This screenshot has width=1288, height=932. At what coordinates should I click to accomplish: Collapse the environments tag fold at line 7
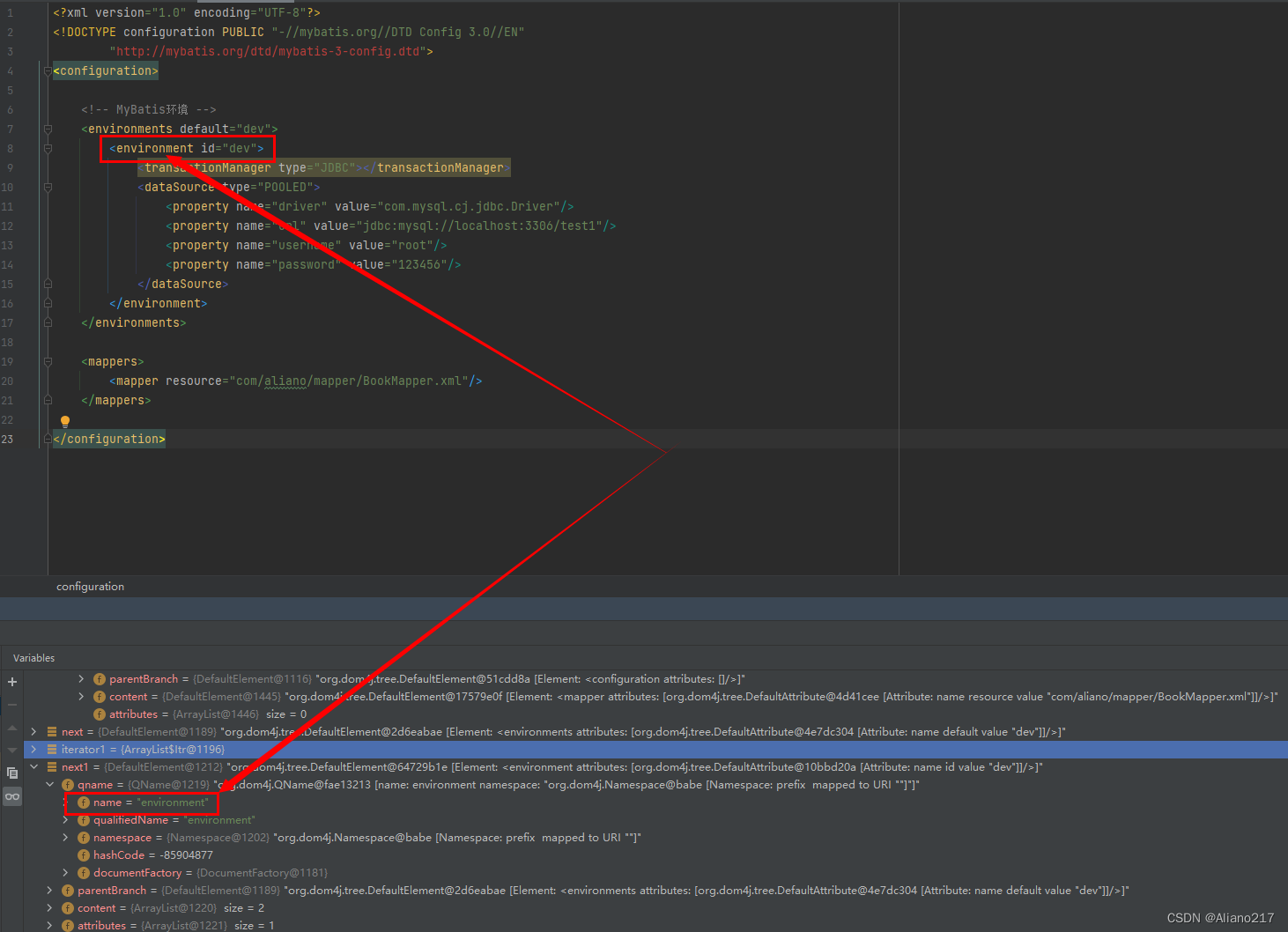click(x=48, y=129)
